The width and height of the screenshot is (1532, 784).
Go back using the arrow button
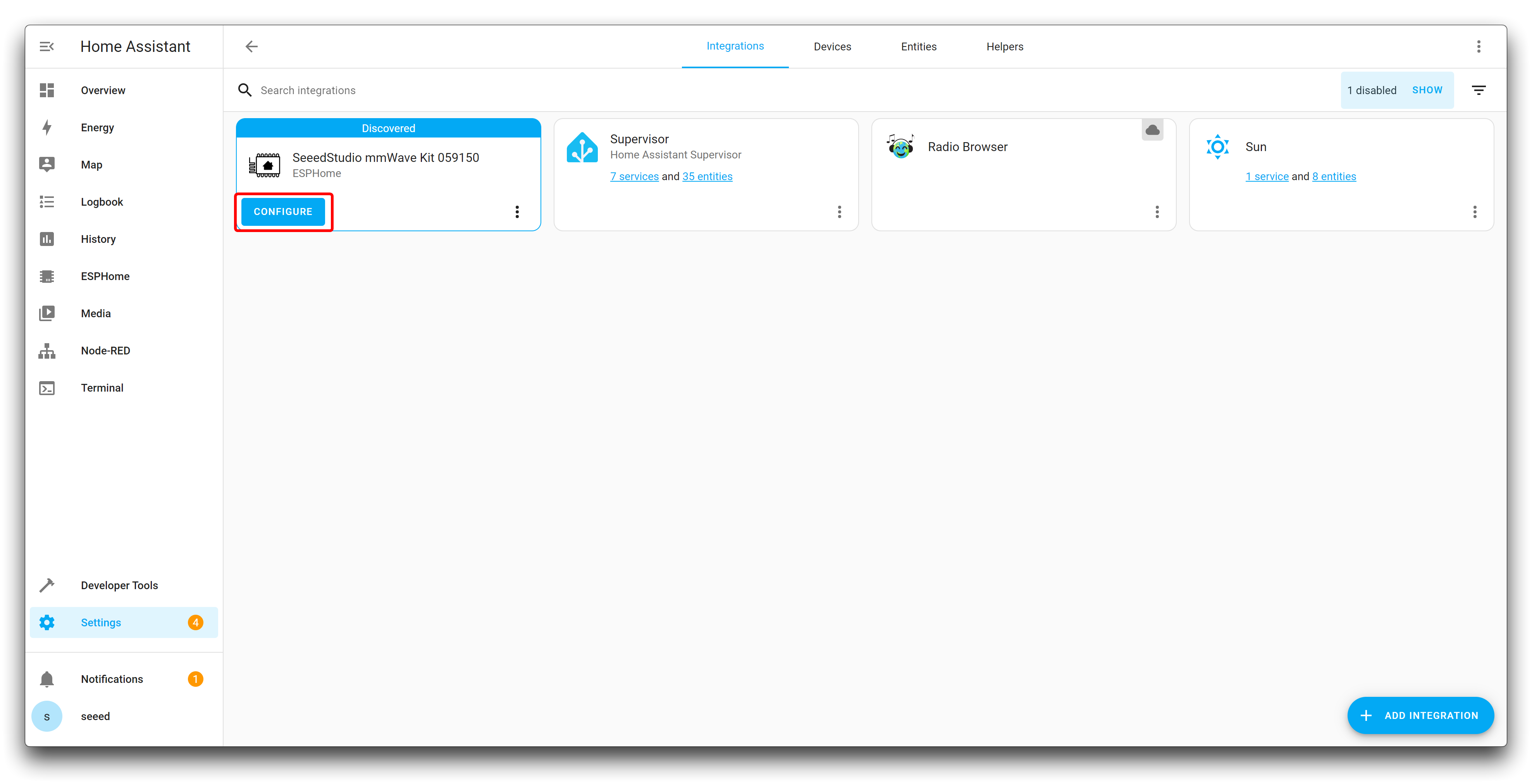[x=251, y=46]
